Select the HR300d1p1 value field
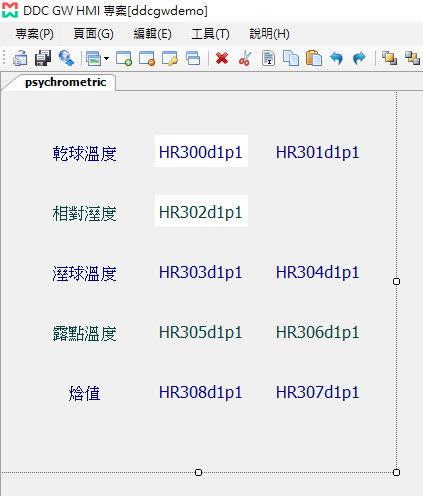Viewport: 423px width, 496px height. coord(201,151)
